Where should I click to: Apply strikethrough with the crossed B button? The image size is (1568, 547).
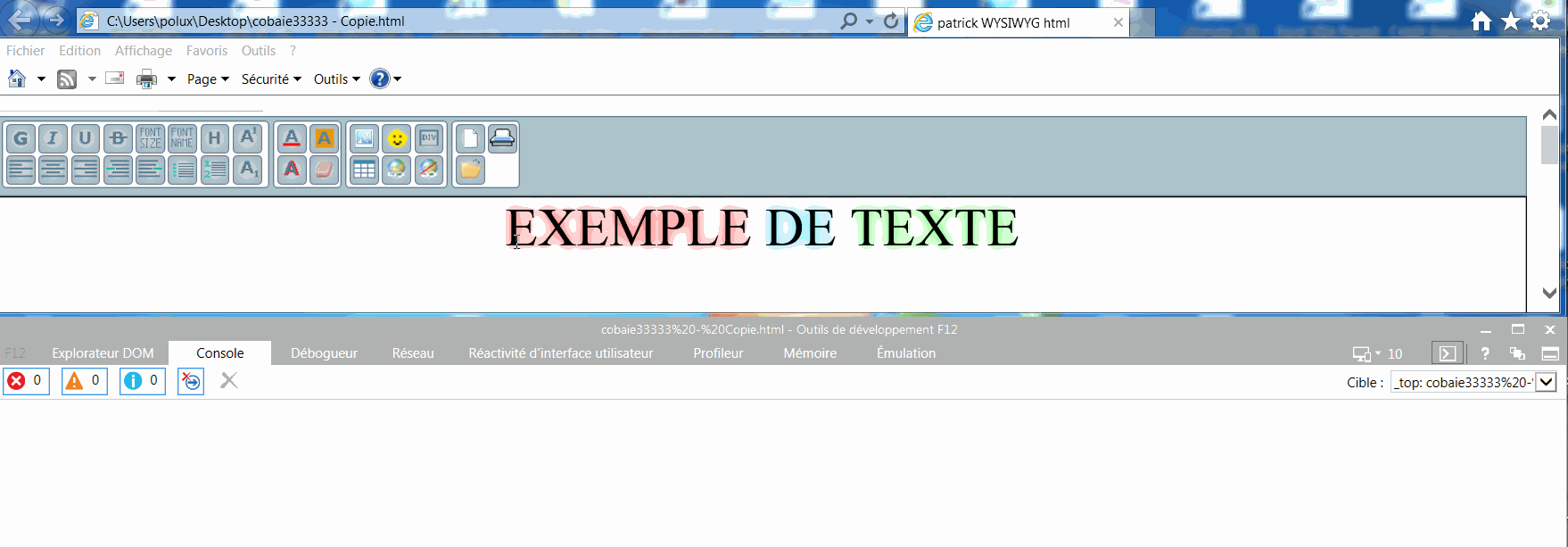click(118, 138)
